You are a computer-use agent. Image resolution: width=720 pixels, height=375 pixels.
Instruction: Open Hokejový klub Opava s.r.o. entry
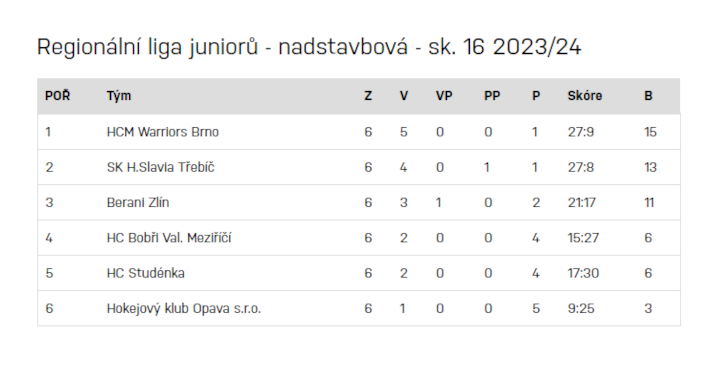184,308
